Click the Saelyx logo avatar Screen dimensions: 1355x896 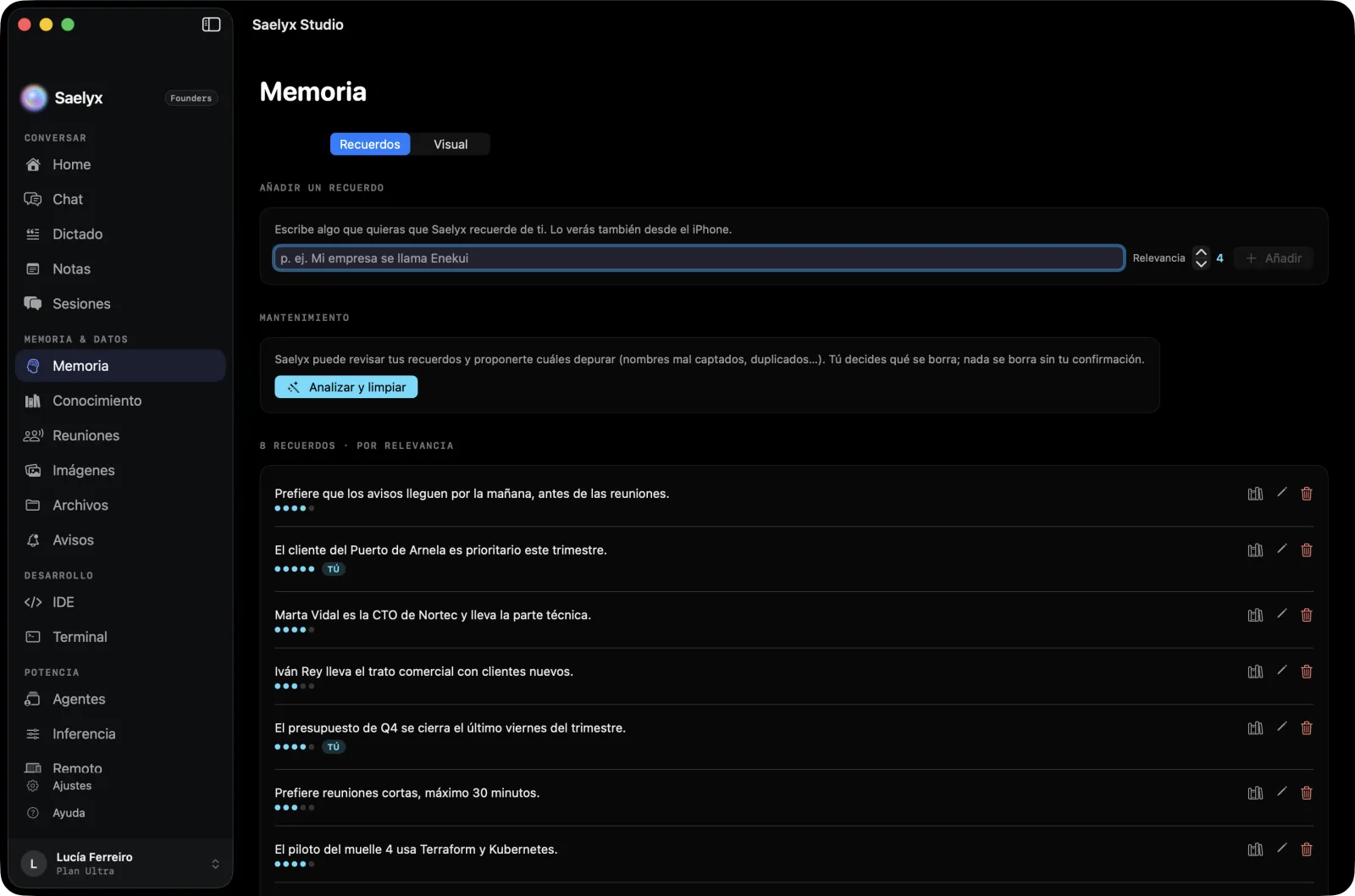point(34,98)
